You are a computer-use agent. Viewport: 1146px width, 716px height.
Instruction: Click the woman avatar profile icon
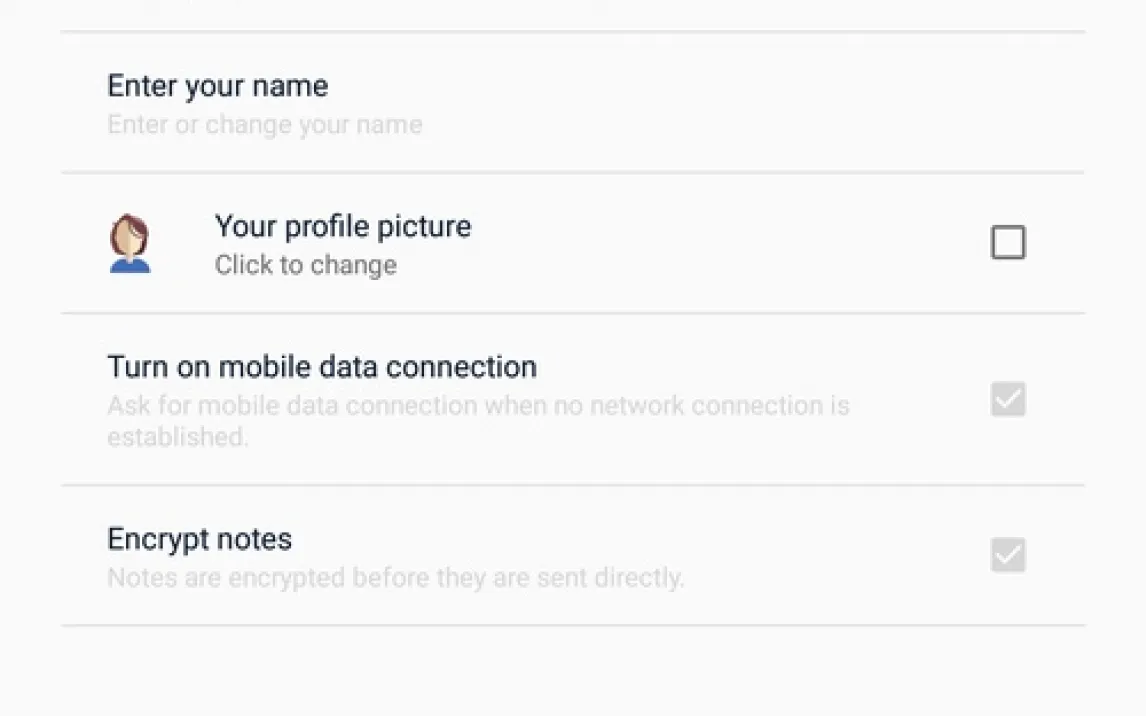click(x=129, y=244)
